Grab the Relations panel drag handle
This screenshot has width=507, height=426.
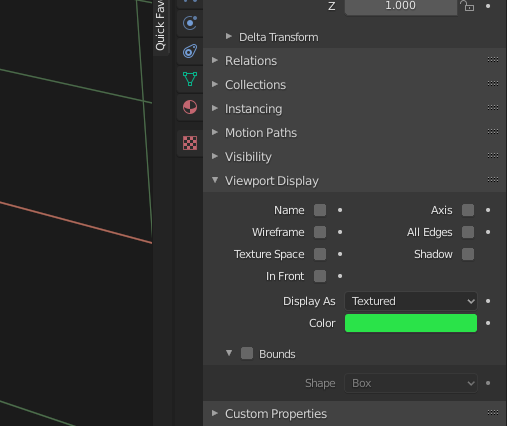493,60
